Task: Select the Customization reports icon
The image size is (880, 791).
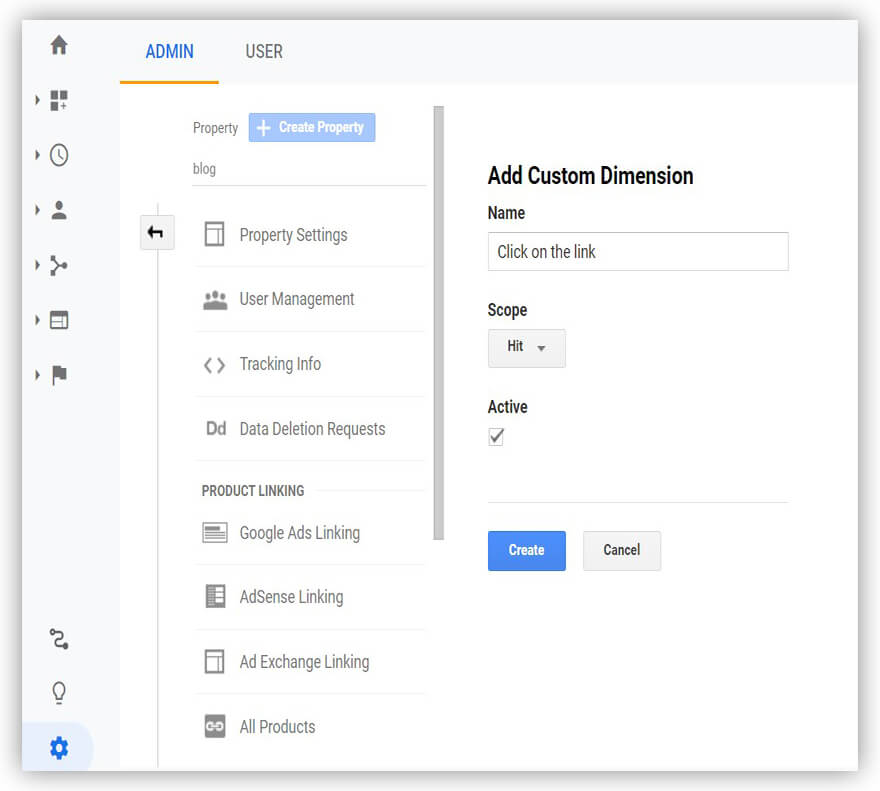Action: tap(58, 101)
